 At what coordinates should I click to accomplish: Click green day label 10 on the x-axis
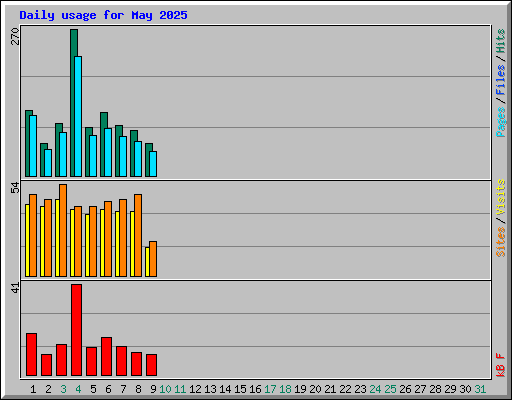165,389
